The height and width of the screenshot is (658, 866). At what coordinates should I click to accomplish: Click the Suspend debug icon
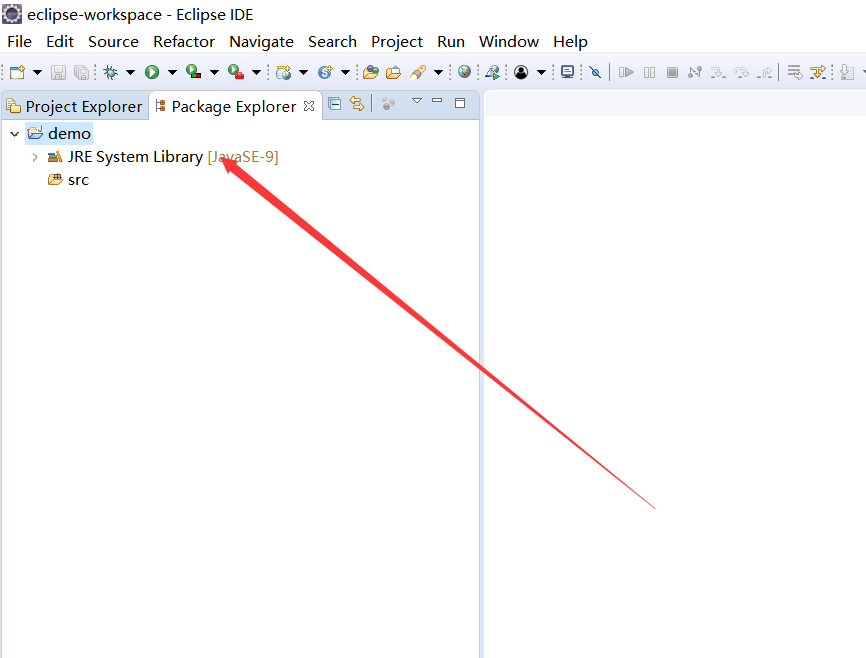pos(650,72)
